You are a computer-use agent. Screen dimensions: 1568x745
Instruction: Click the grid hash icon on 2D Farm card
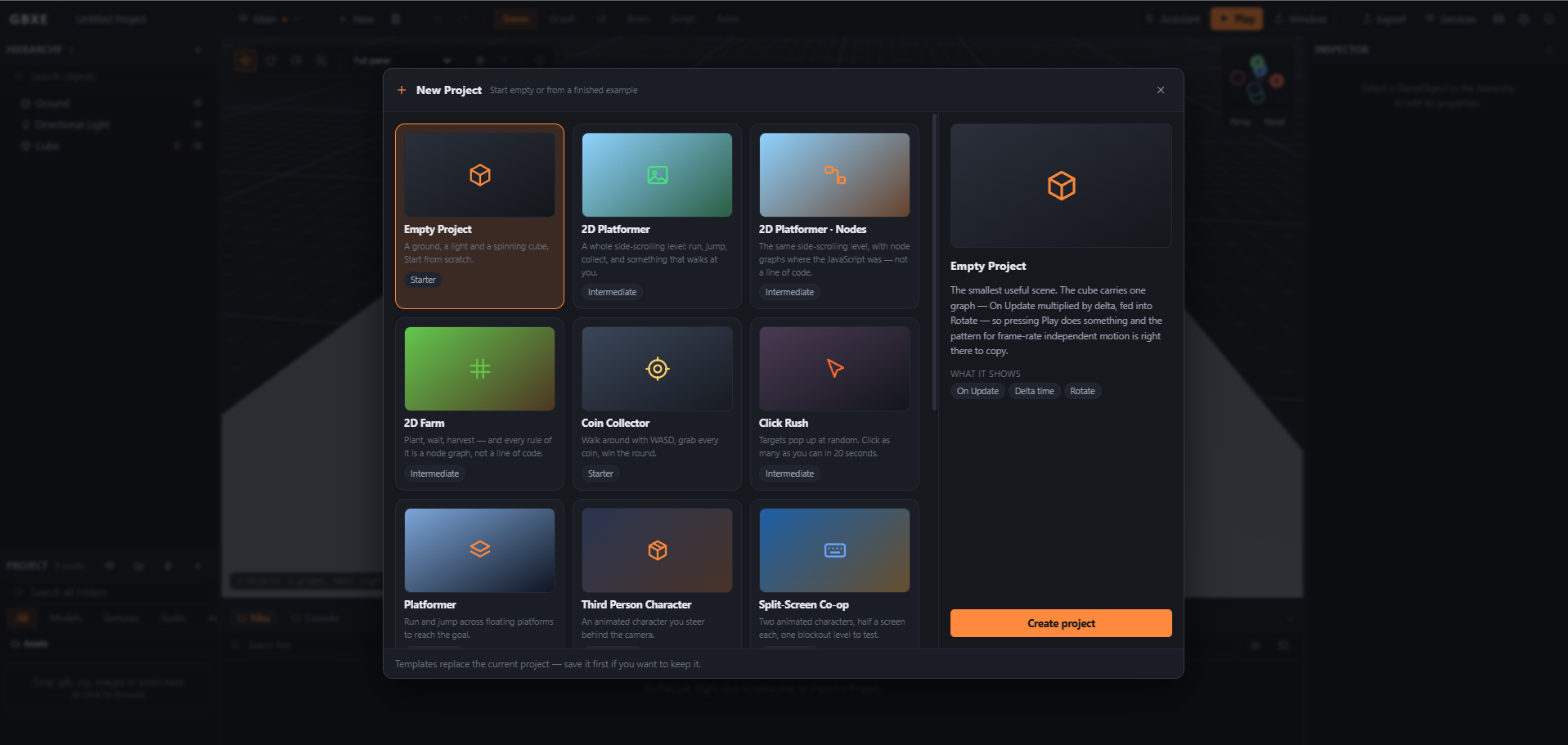[480, 369]
